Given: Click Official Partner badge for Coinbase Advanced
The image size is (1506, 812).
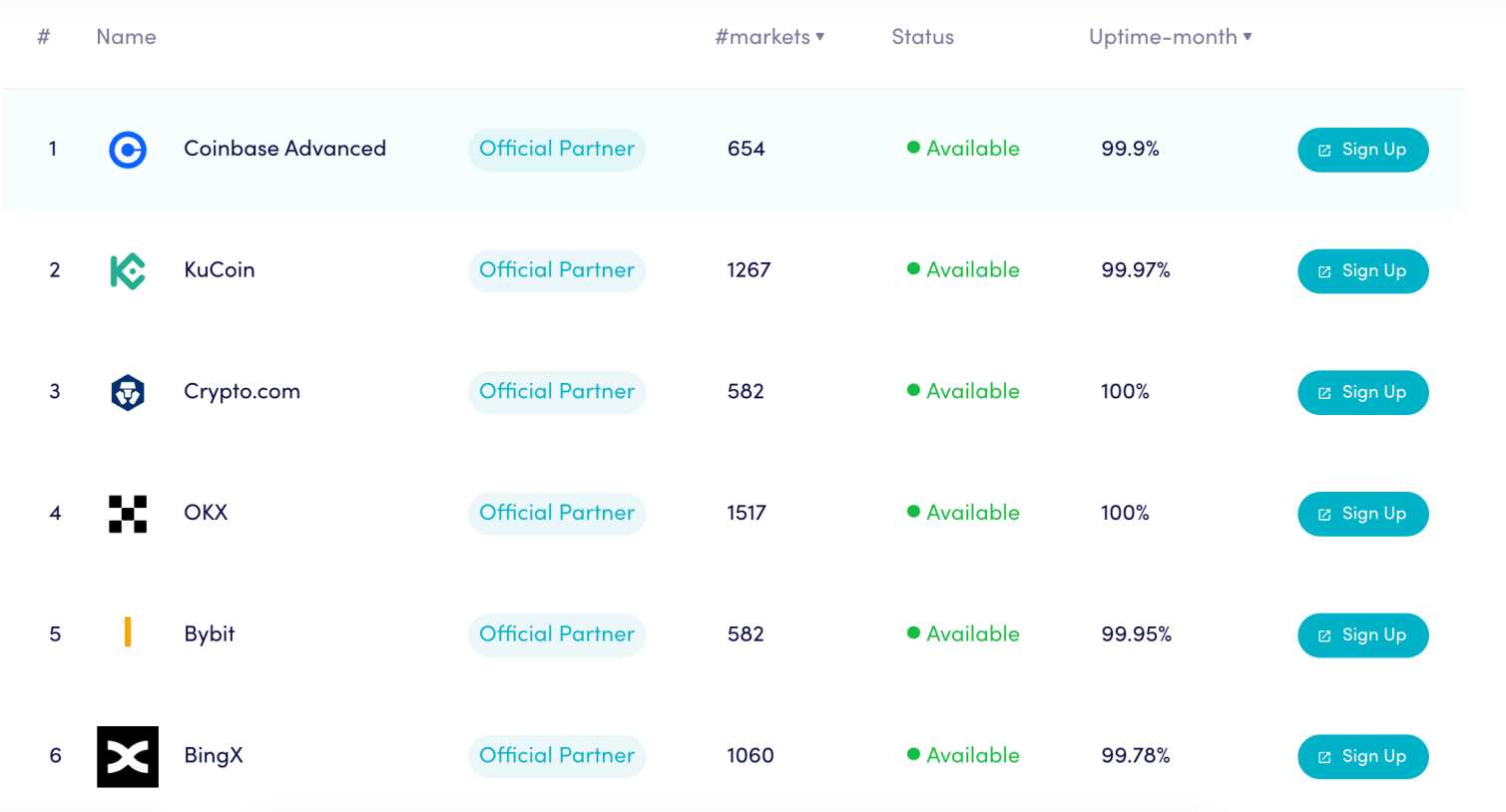Looking at the screenshot, I should 557,150.
